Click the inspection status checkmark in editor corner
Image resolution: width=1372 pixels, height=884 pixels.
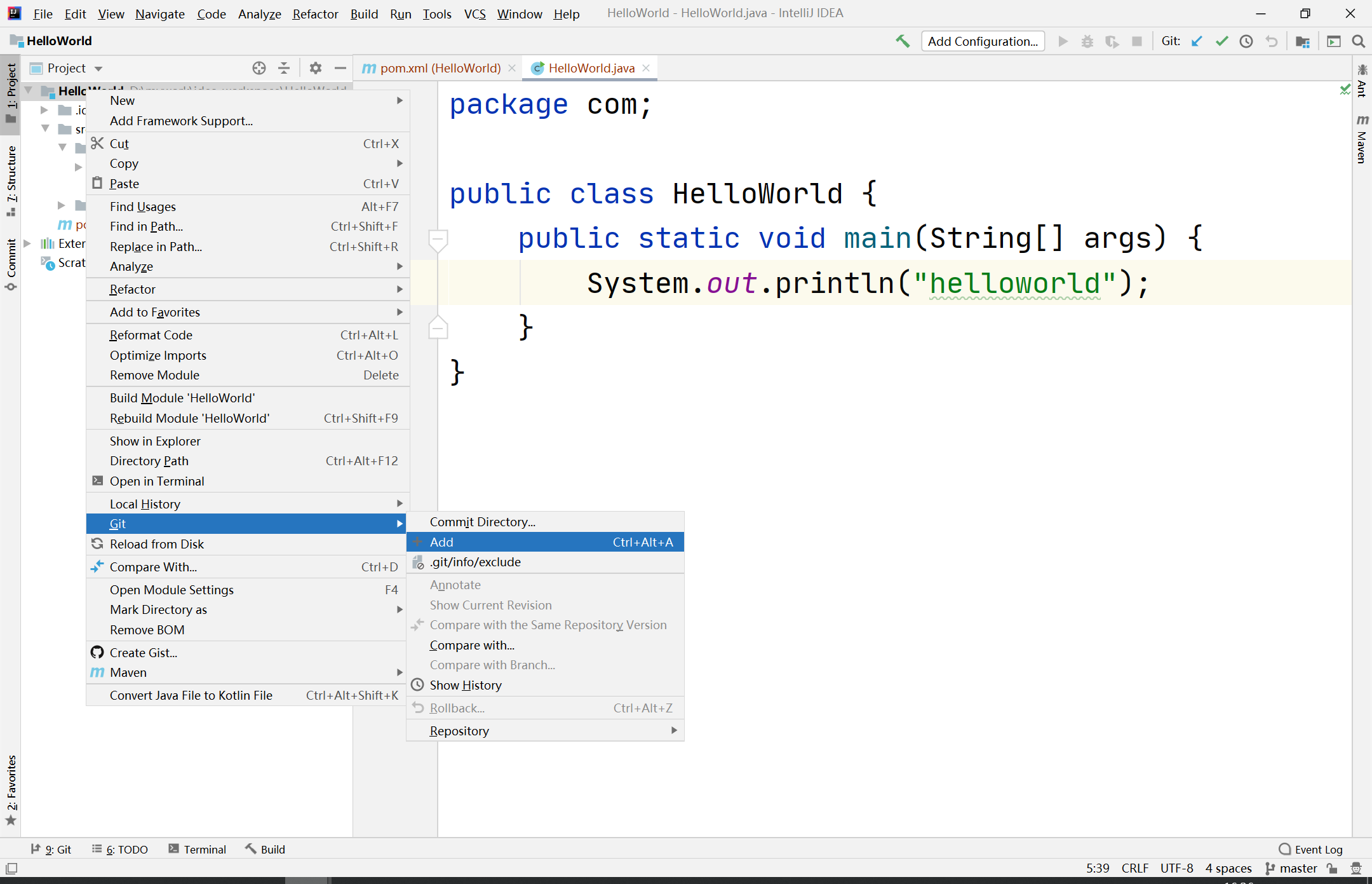click(1345, 90)
